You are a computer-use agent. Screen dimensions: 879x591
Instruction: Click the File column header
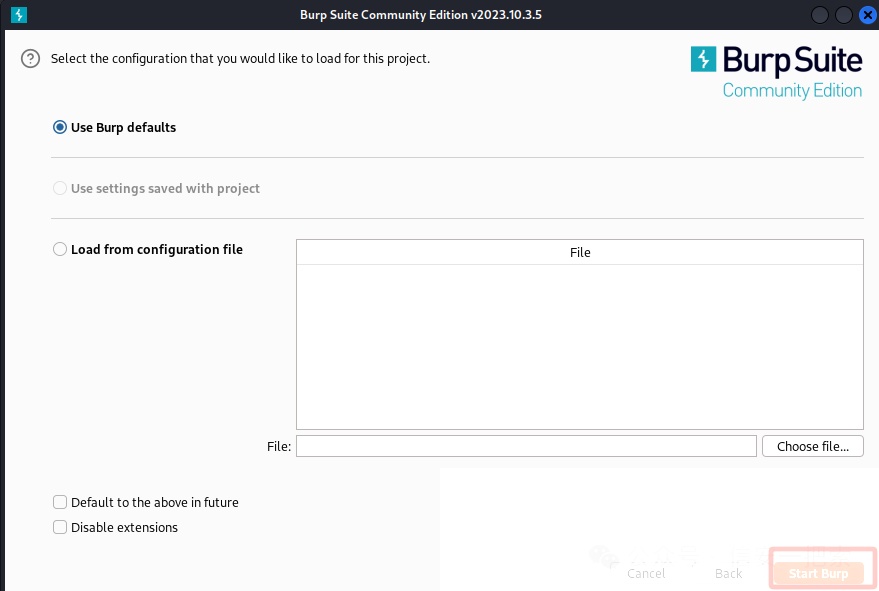pos(580,252)
